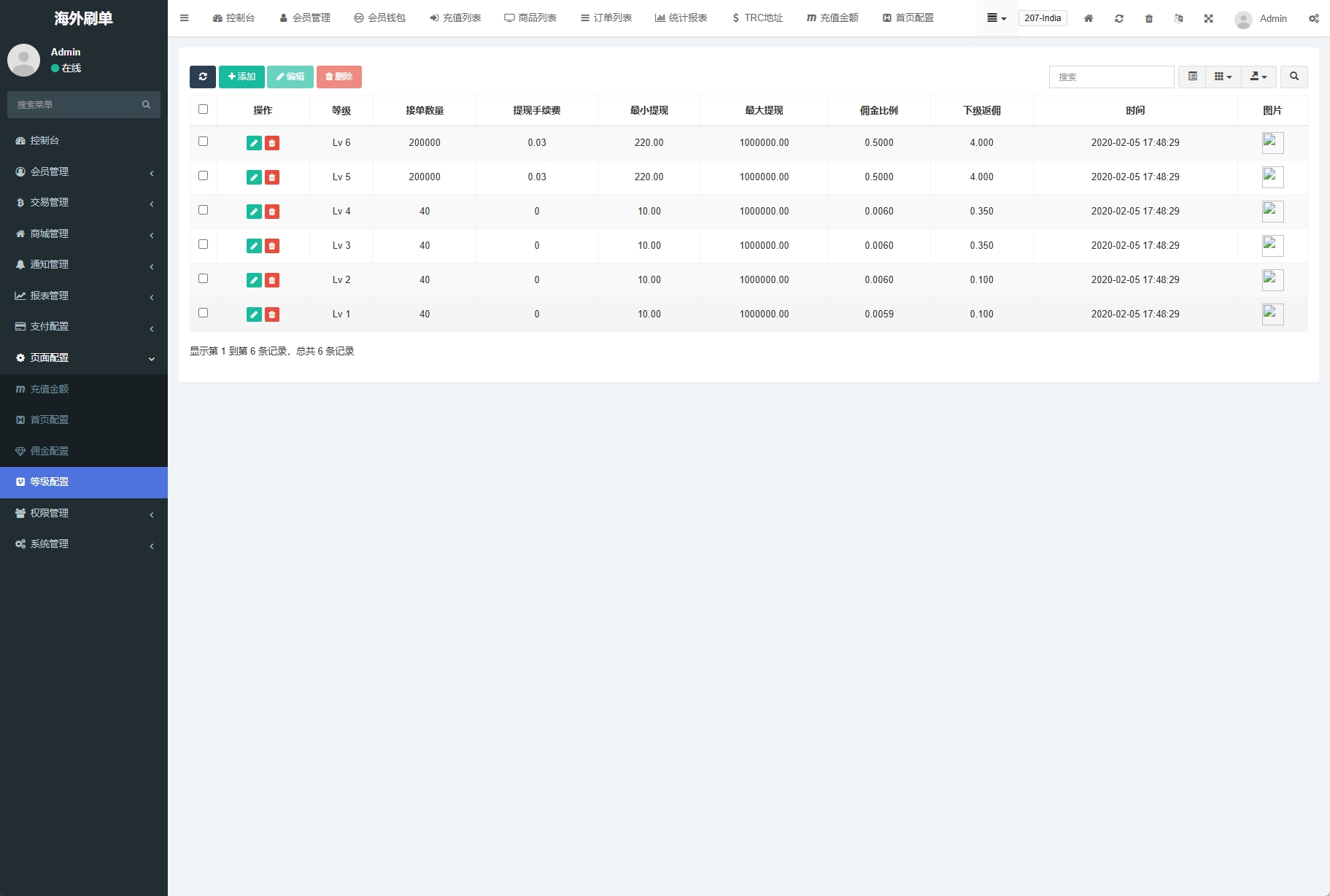Open the export data dropdown

tap(1259, 77)
